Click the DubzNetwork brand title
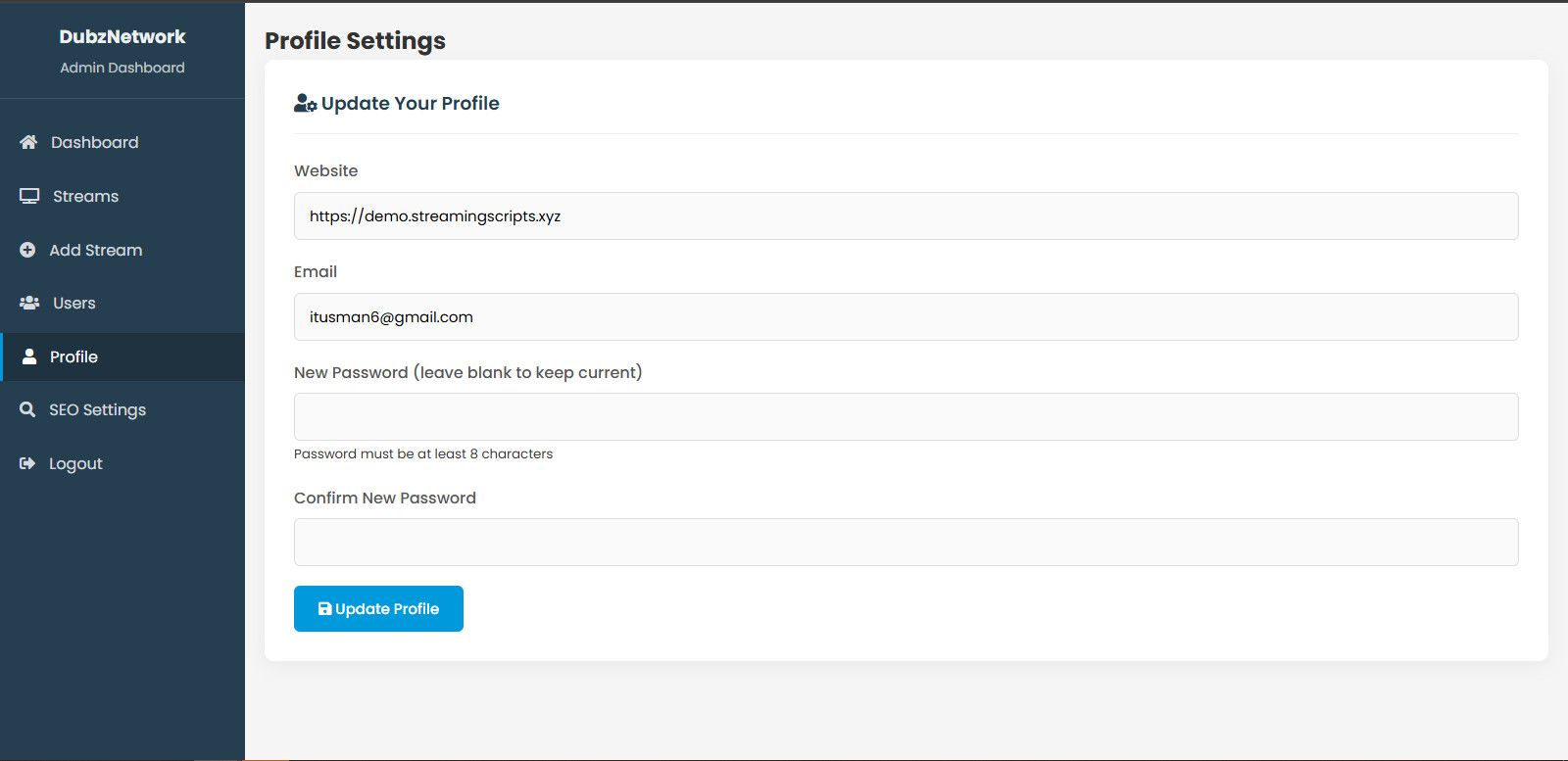 pyautogui.click(x=122, y=36)
